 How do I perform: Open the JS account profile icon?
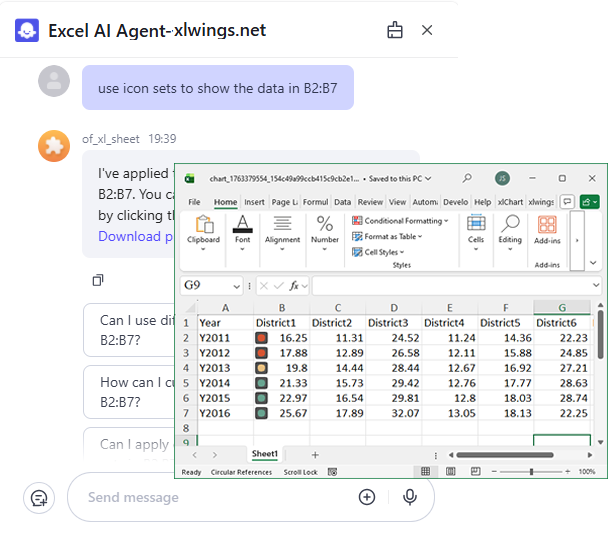(502, 178)
